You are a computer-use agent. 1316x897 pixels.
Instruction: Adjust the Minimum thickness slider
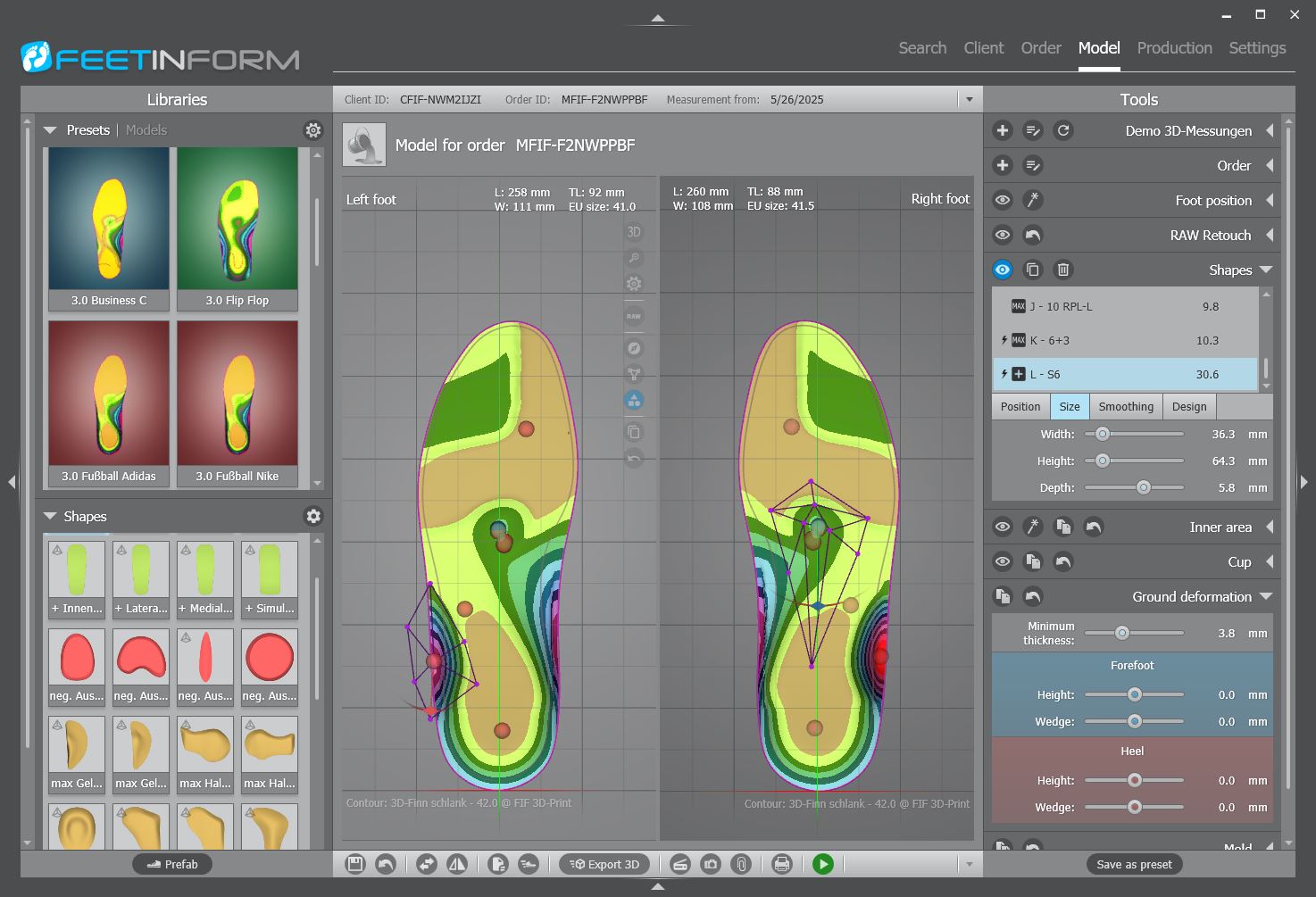[x=1123, y=632]
